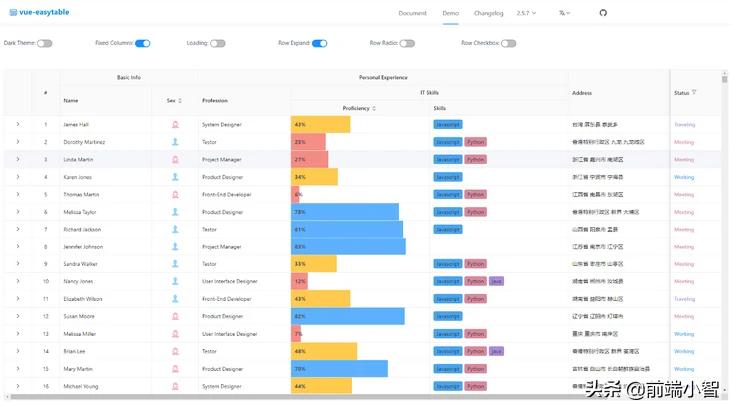Click James Hall's 43% proficiency bar
Viewport: 732px width, 411px height.
[320, 124]
